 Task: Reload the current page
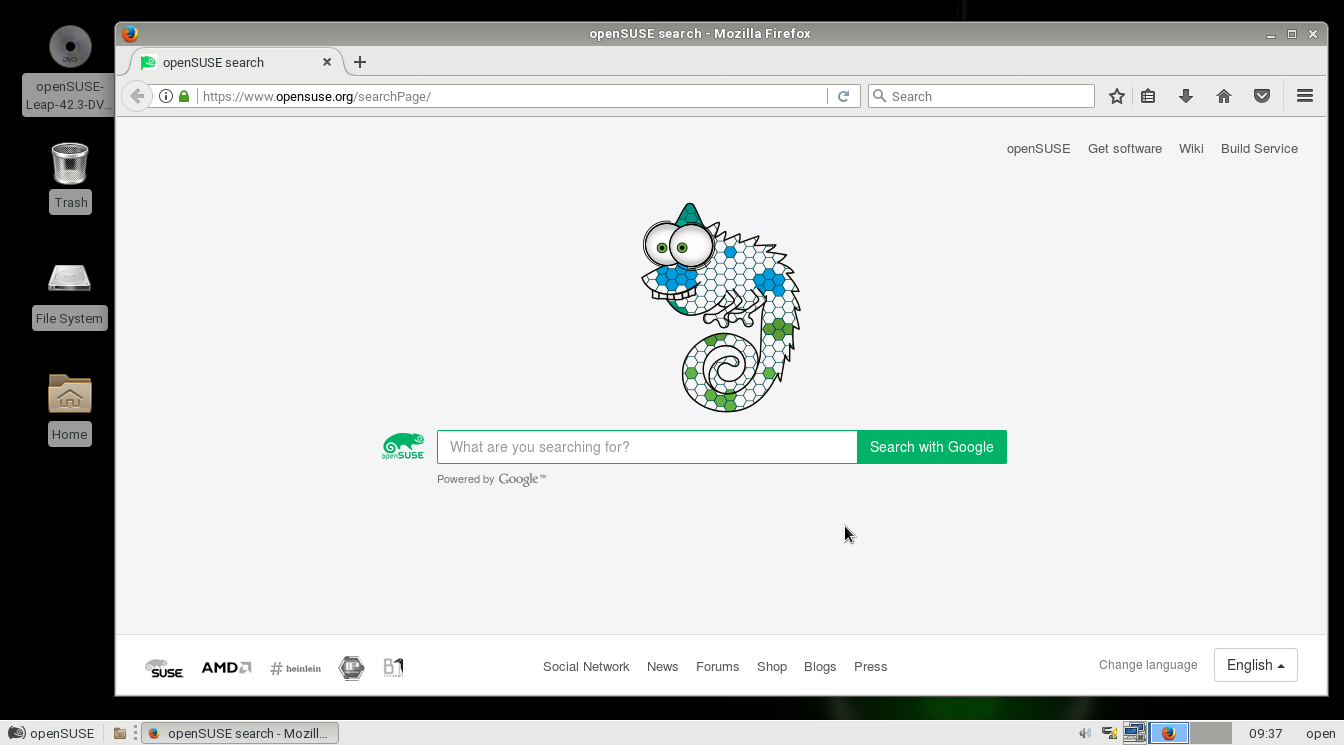pyautogui.click(x=843, y=96)
